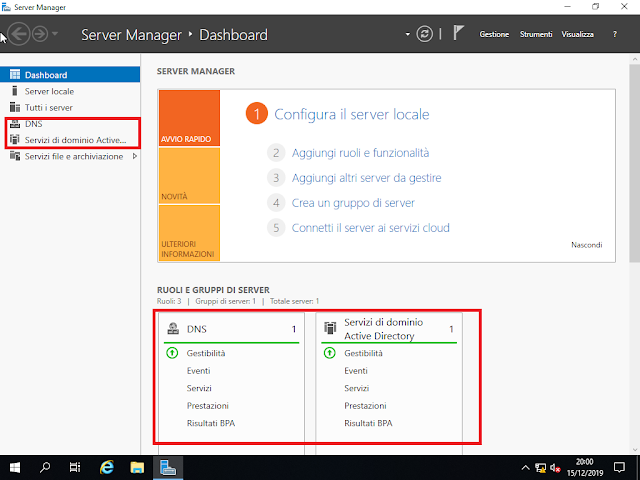Select the NOVITÀ tile

(189, 176)
